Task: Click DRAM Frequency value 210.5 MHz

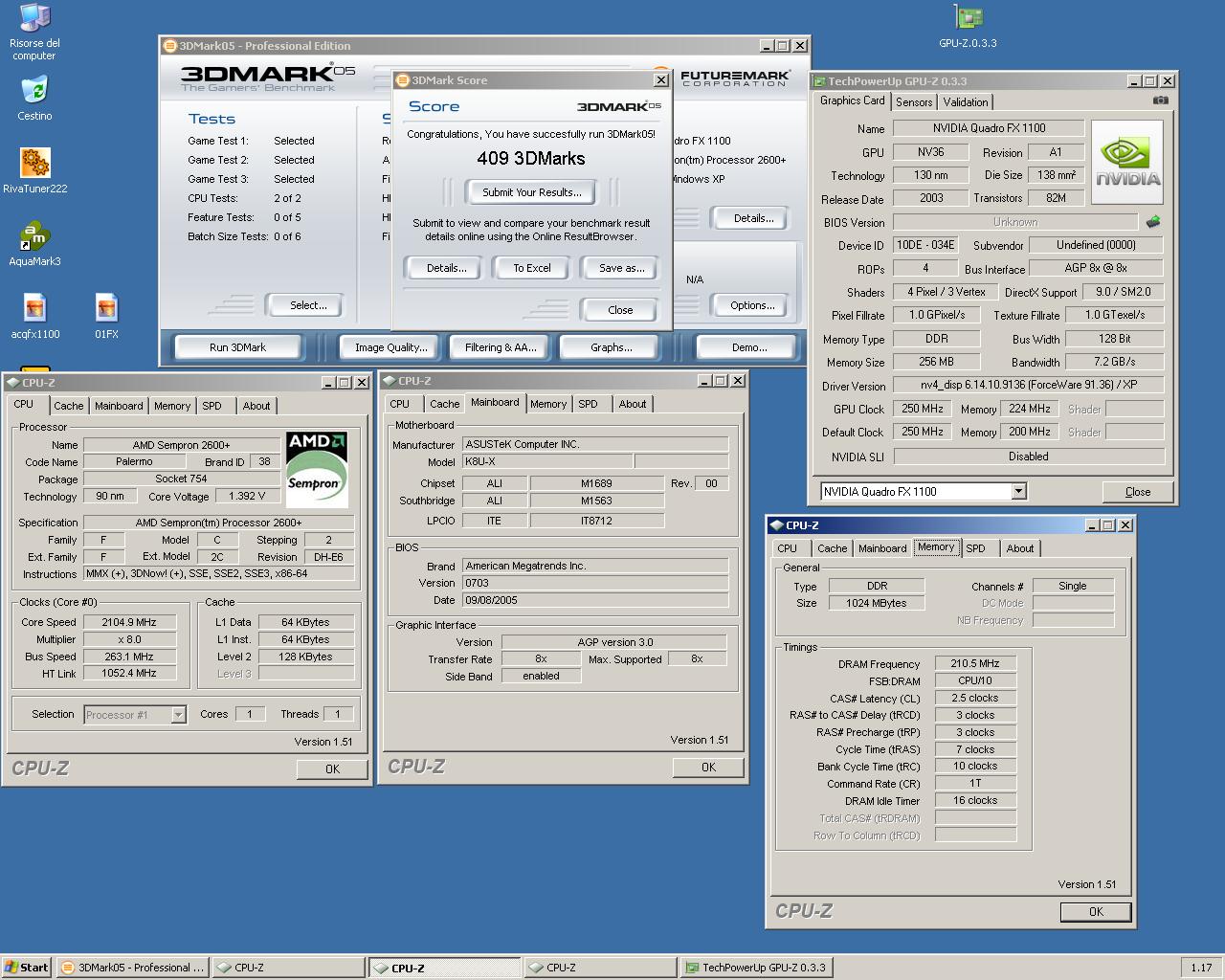Action: (x=975, y=663)
